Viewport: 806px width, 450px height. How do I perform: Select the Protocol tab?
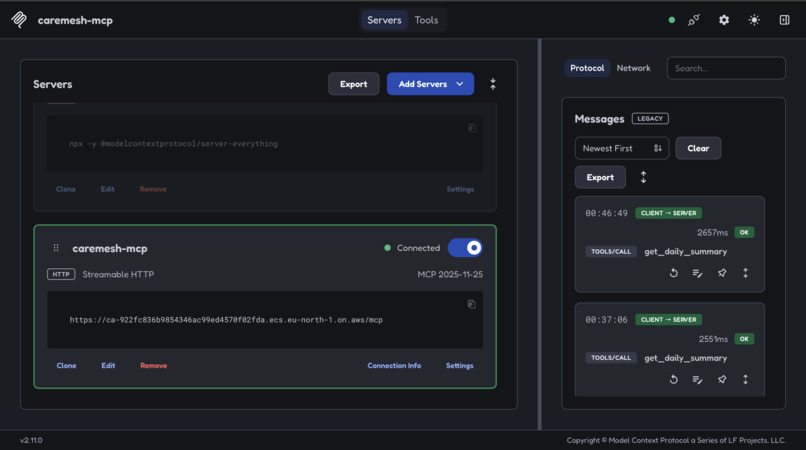(587, 68)
